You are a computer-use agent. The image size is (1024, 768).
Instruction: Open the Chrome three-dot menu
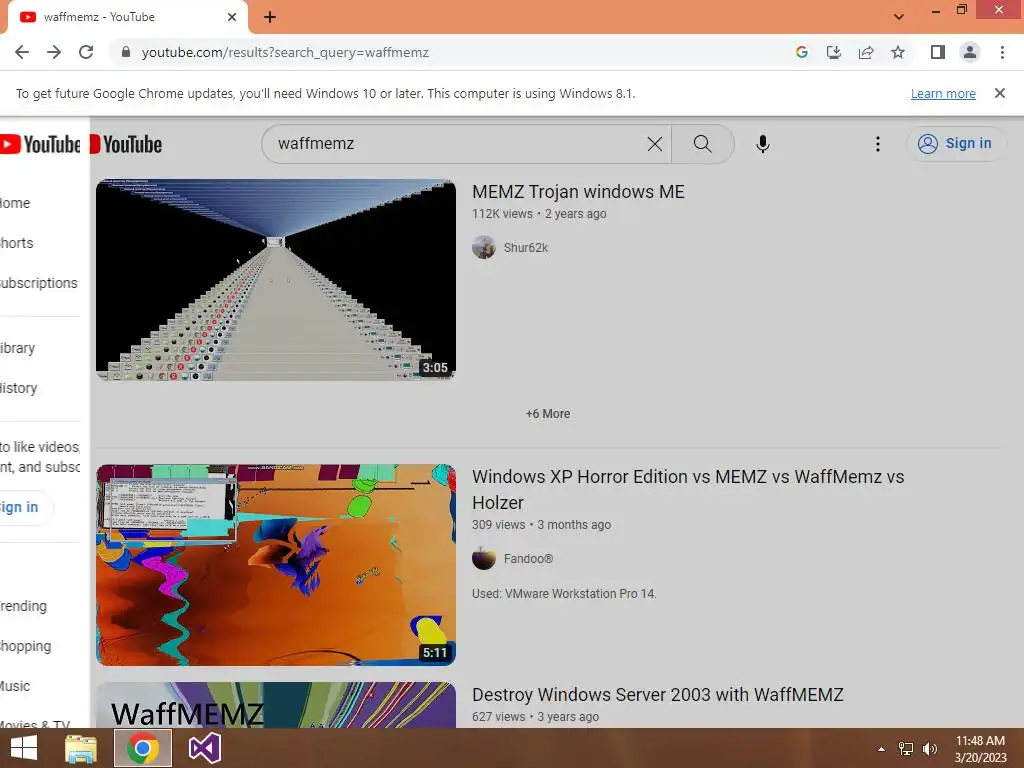point(1002,52)
